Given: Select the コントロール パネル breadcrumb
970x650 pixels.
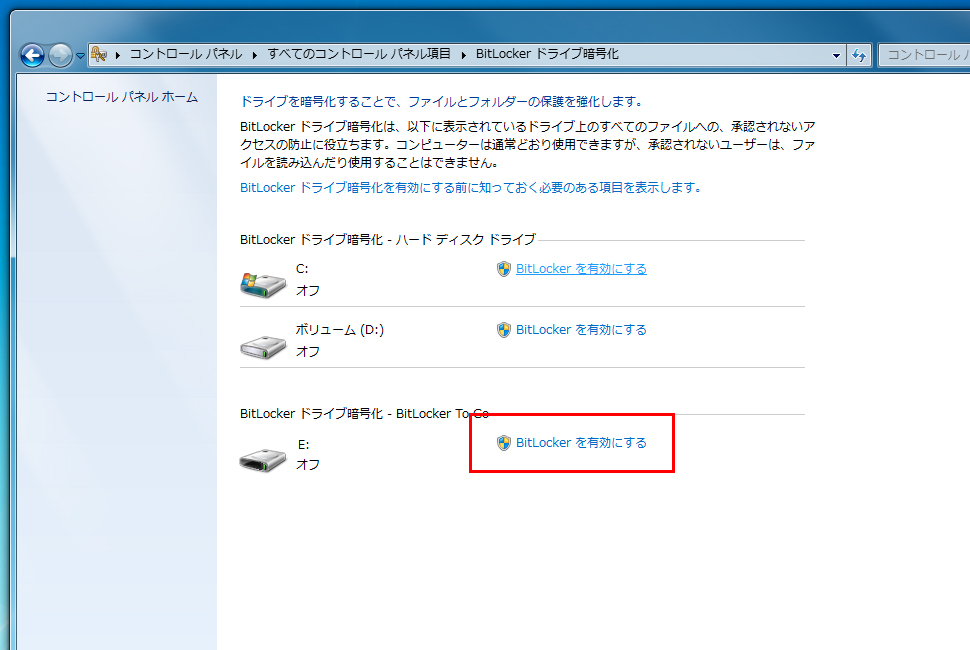Looking at the screenshot, I should coord(186,54).
